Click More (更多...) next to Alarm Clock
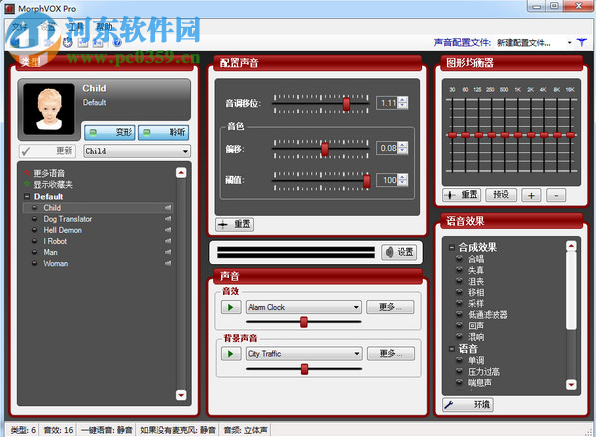Screen dimensions: 596x437 (x=390, y=307)
